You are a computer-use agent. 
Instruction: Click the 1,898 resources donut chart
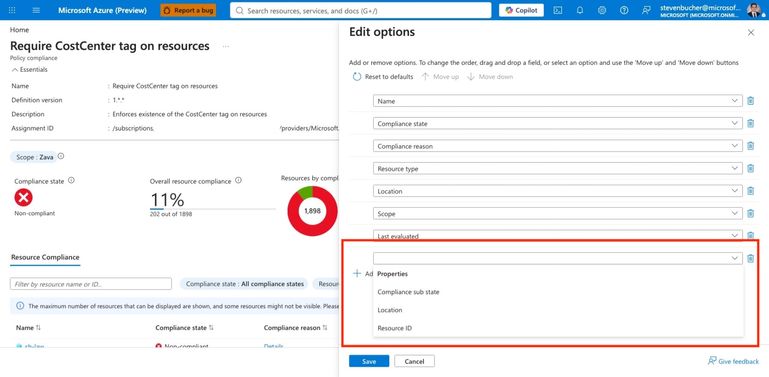click(312, 211)
